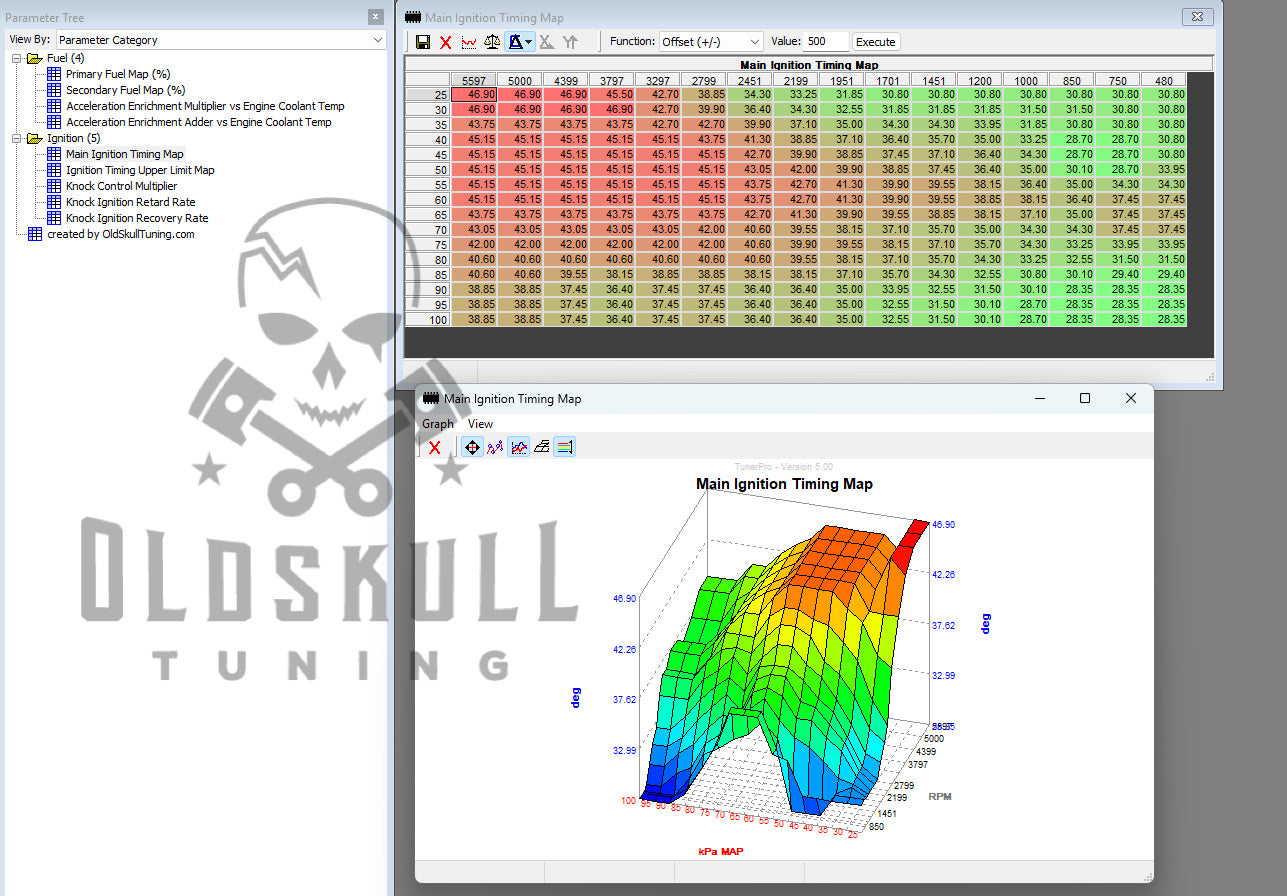This screenshot has height=896, width=1287.
Task: Toggle the rainbow color legend icon
Action: pos(564,447)
